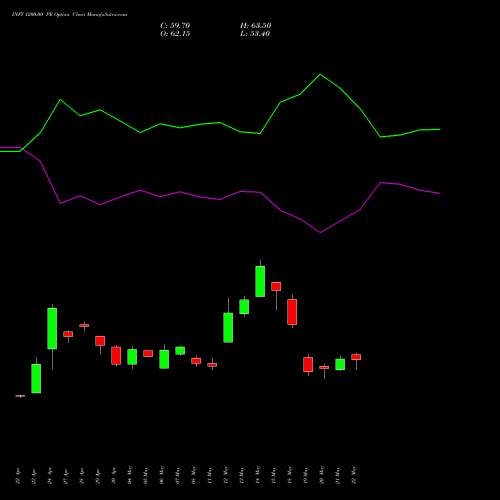Select the 18 May date label
Viewport: 500px width, 500px height.
(x=290, y=475)
